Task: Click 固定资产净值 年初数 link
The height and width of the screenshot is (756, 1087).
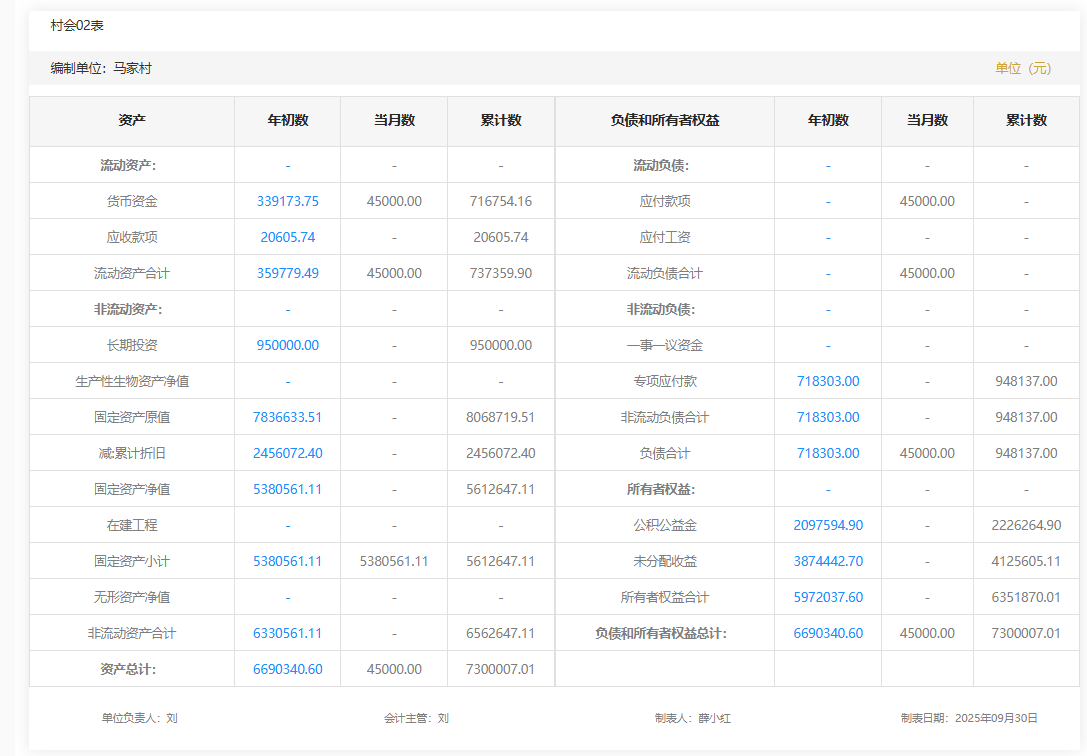Action: [x=287, y=489]
